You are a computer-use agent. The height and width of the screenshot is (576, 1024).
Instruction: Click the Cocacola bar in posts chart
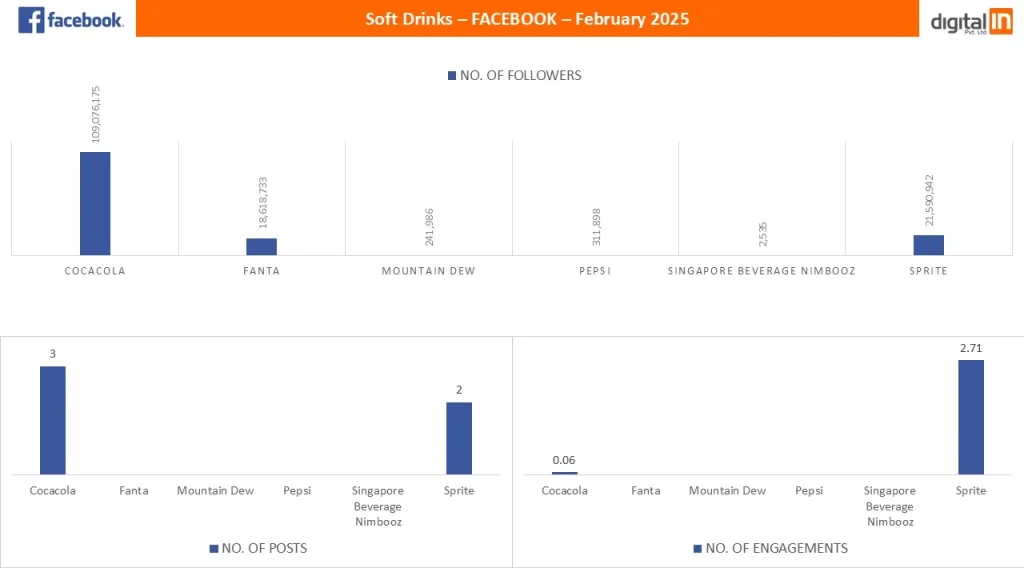[x=53, y=420]
